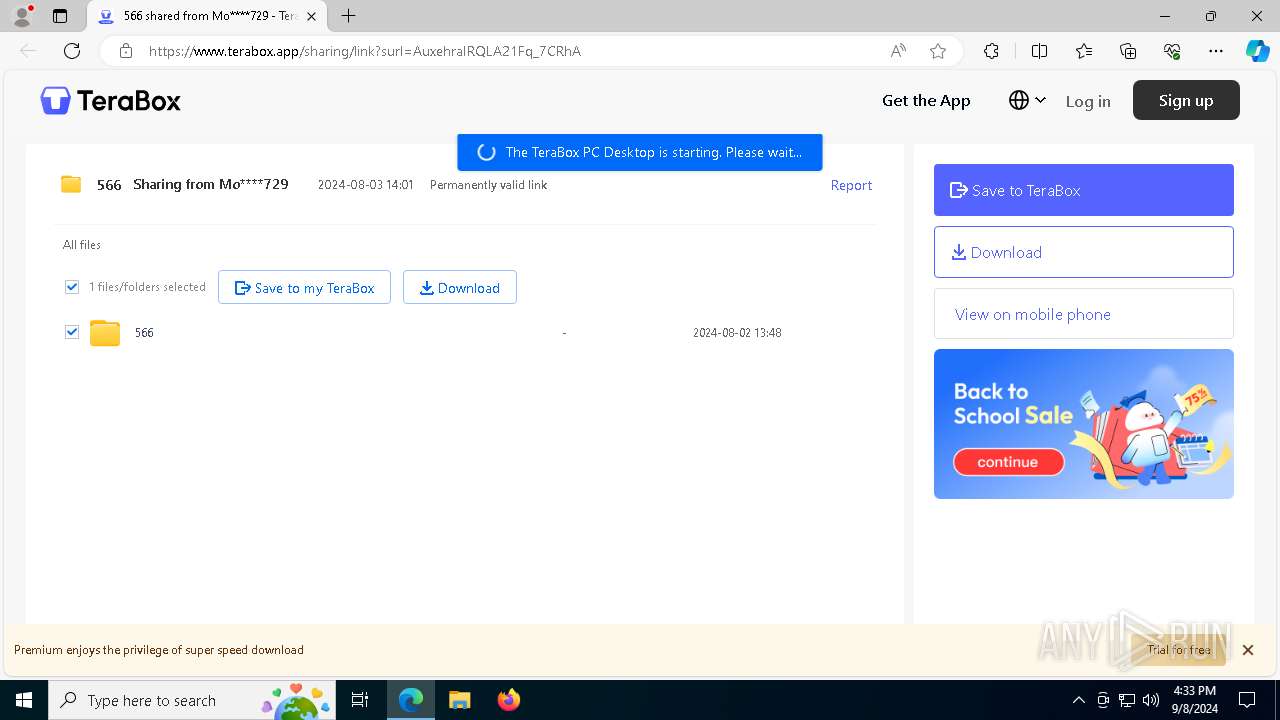The height and width of the screenshot is (720, 1280).
Task: Open Browser essentials icon
Action: (1172, 51)
